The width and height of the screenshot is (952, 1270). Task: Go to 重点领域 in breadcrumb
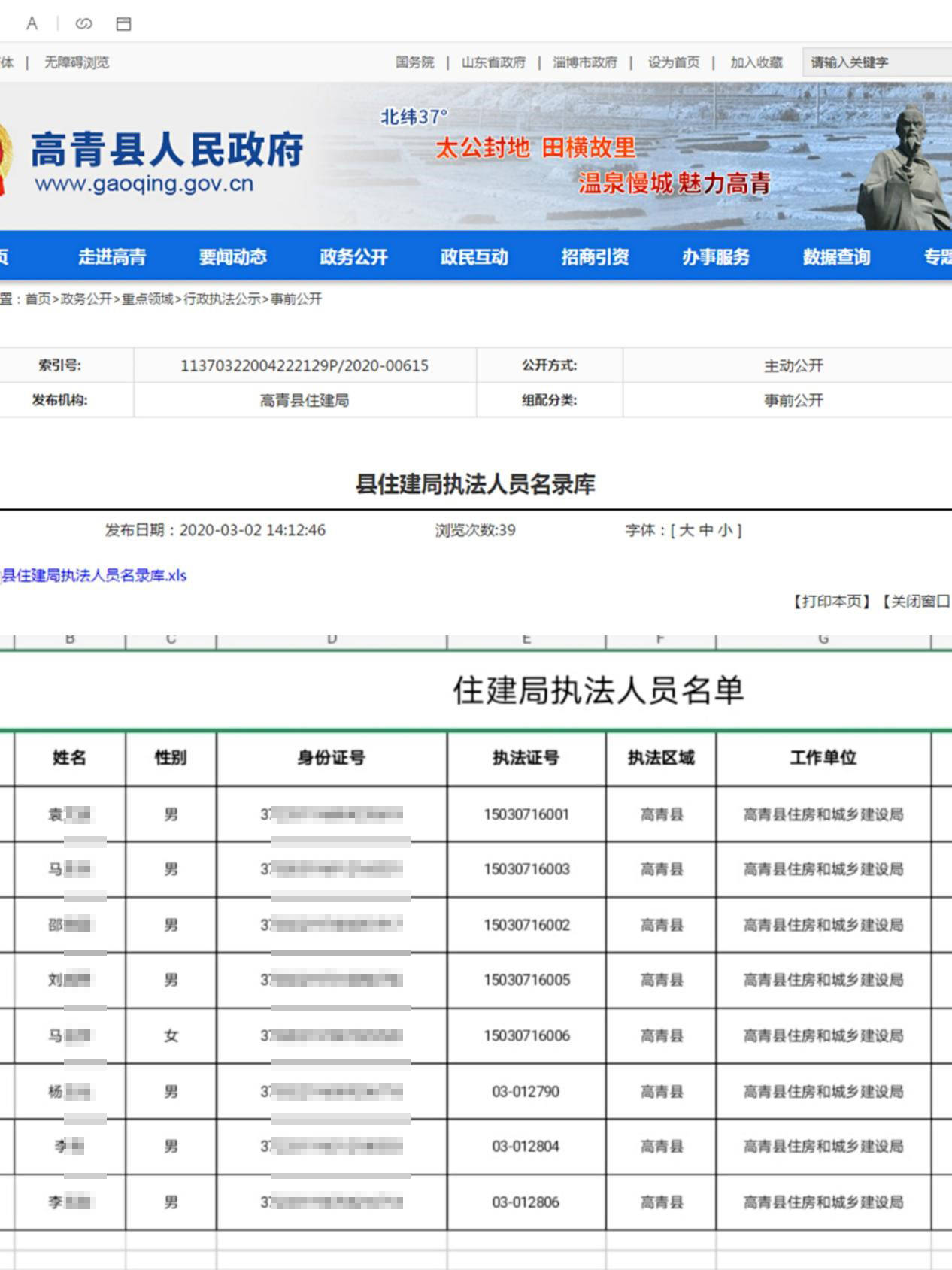click(147, 299)
